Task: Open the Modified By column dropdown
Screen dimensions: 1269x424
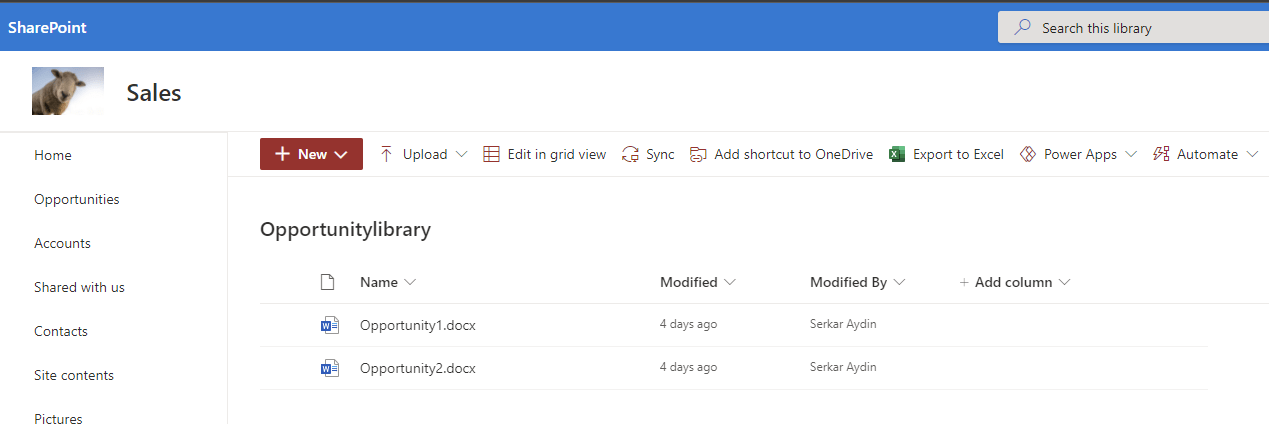Action: [899, 282]
